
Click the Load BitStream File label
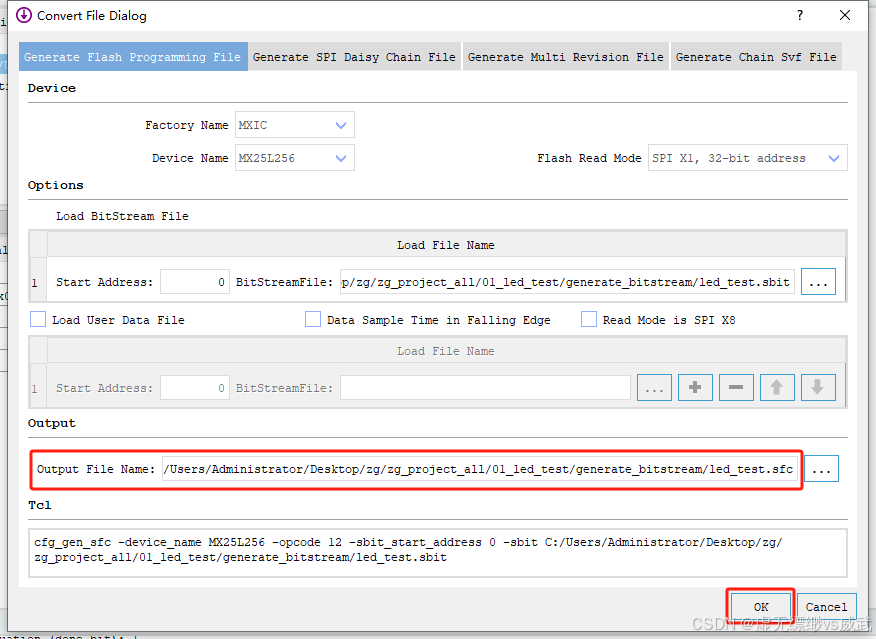pyautogui.click(x=122, y=216)
